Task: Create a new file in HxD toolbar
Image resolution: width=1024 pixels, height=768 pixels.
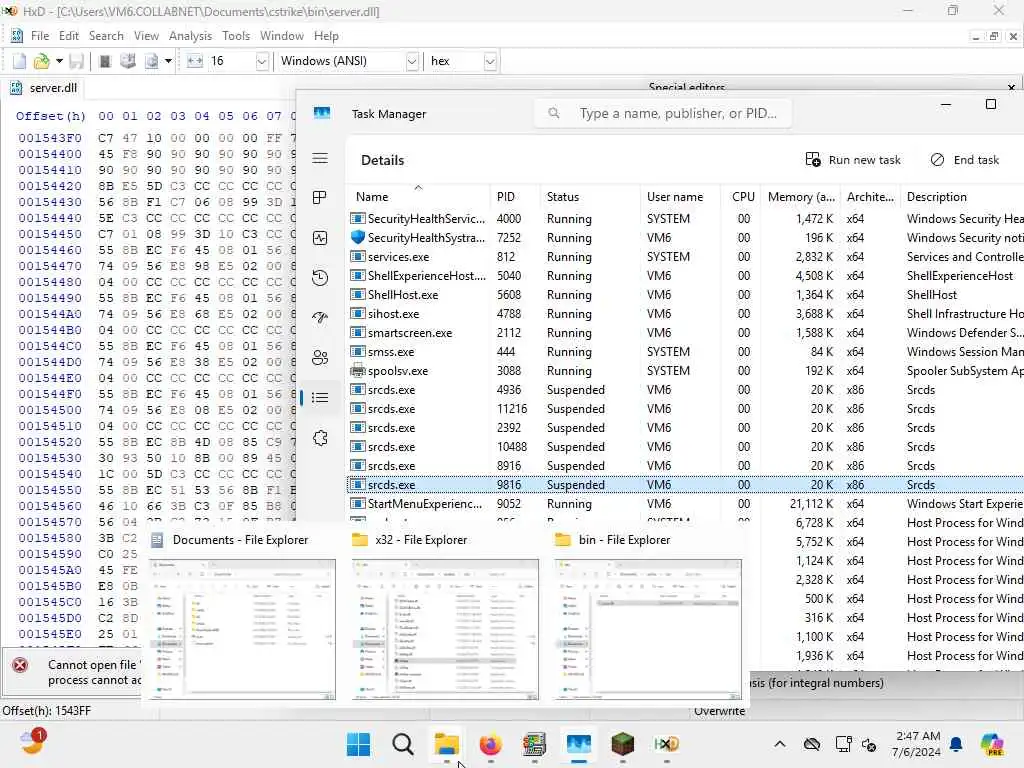Action: 20,61
